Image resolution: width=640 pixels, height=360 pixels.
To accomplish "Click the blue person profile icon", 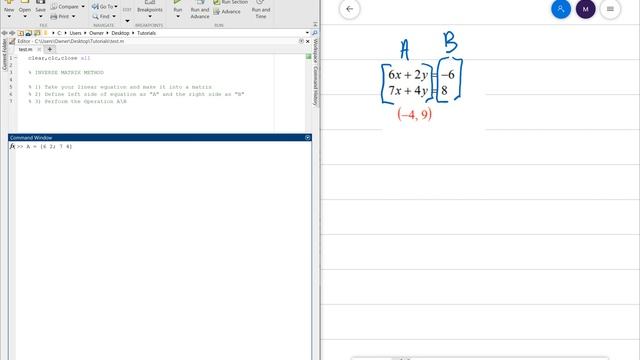I will coord(561,9).
